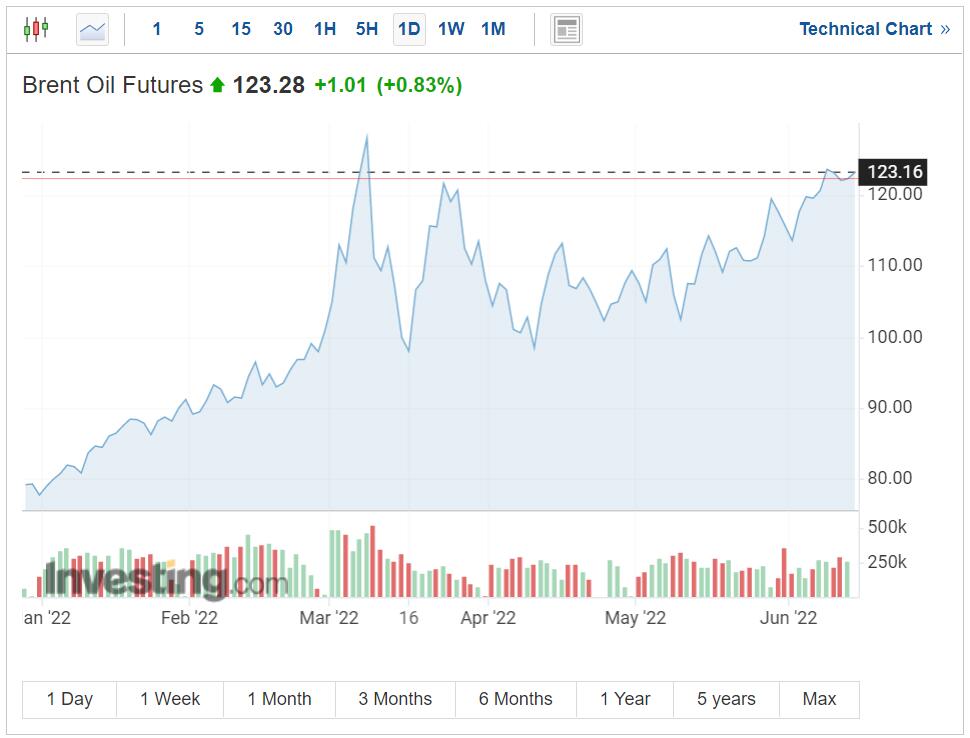Image resolution: width=970 pixels, height=738 pixels.
Task: Open the news overlay icon in toolbar
Action: tap(566, 29)
